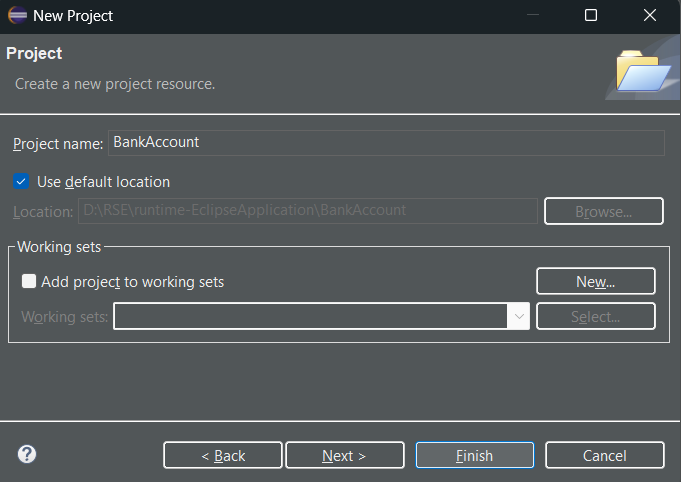681x482 pixels.
Task: Cancel the New Project wizard
Action: 605,455
